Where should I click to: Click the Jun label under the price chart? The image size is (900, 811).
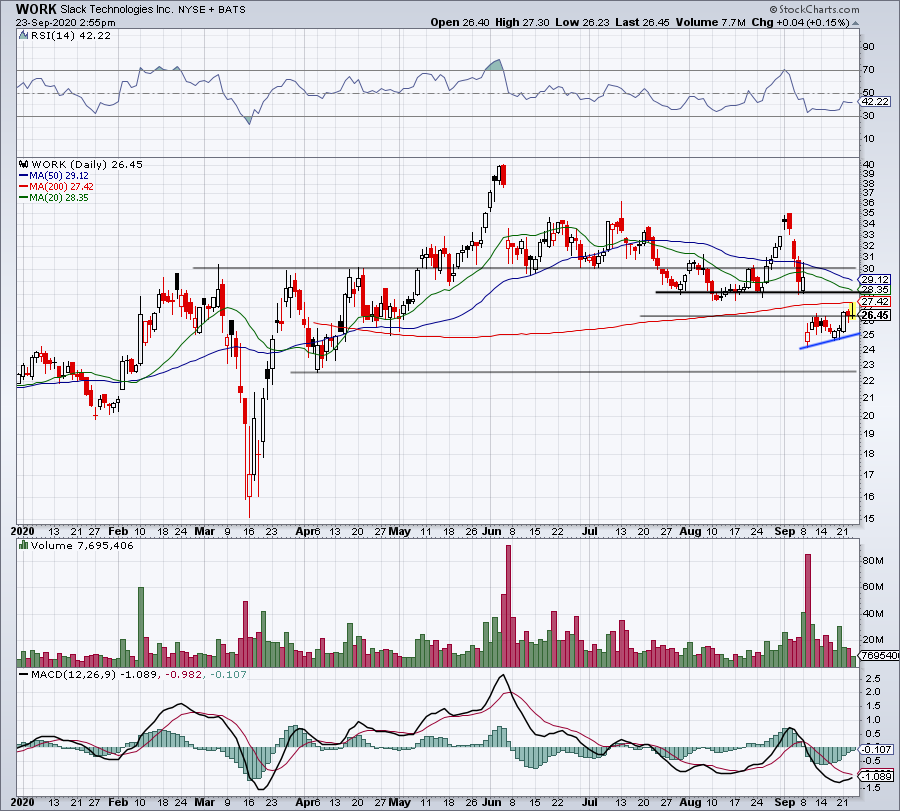tap(491, 531)
